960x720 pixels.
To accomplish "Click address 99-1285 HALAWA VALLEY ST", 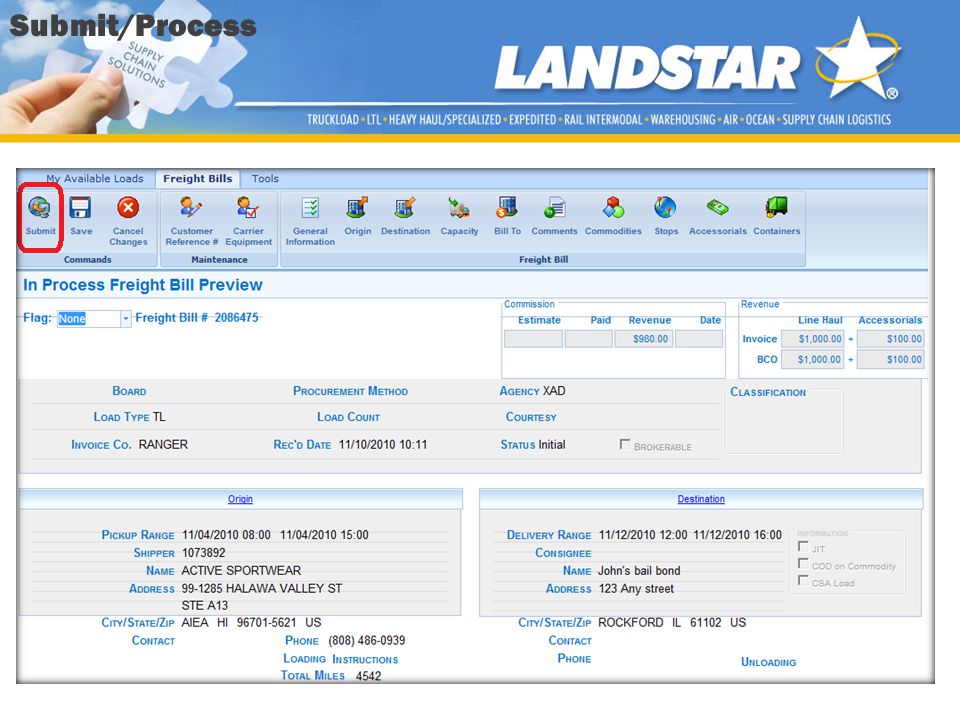I will click(261, 588).
